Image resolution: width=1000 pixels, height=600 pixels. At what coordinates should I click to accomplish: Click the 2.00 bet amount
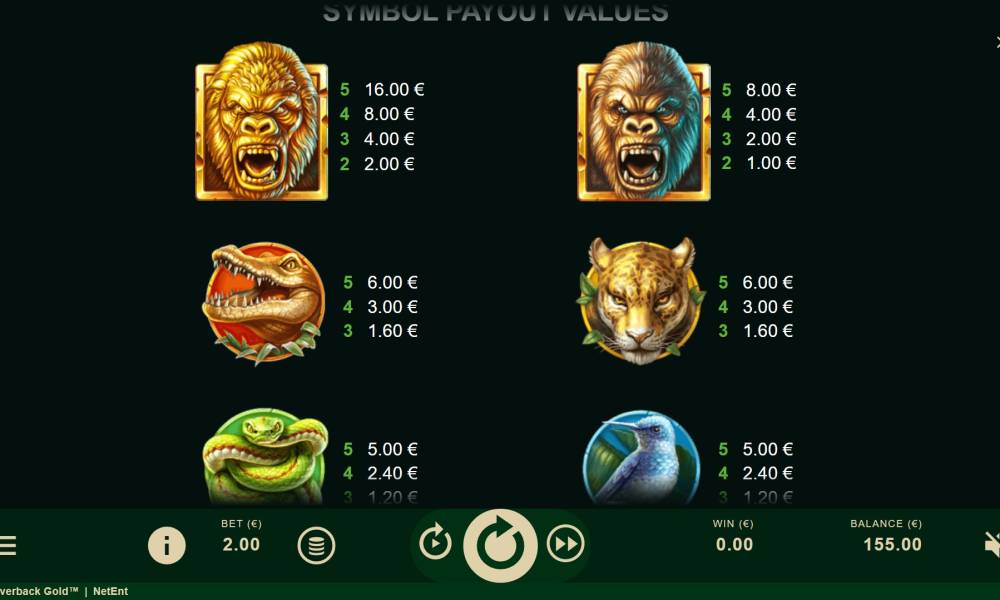click(241, 545)
